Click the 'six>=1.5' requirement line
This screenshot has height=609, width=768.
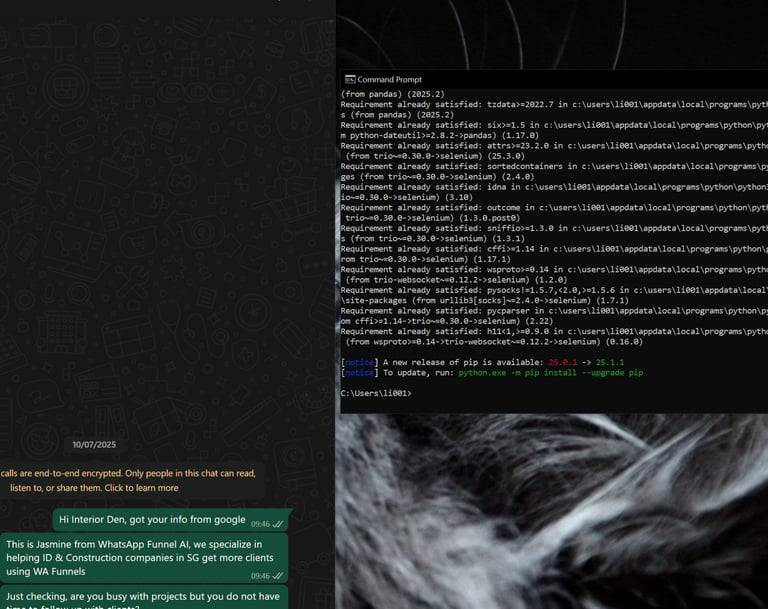(x=554, y=125)
